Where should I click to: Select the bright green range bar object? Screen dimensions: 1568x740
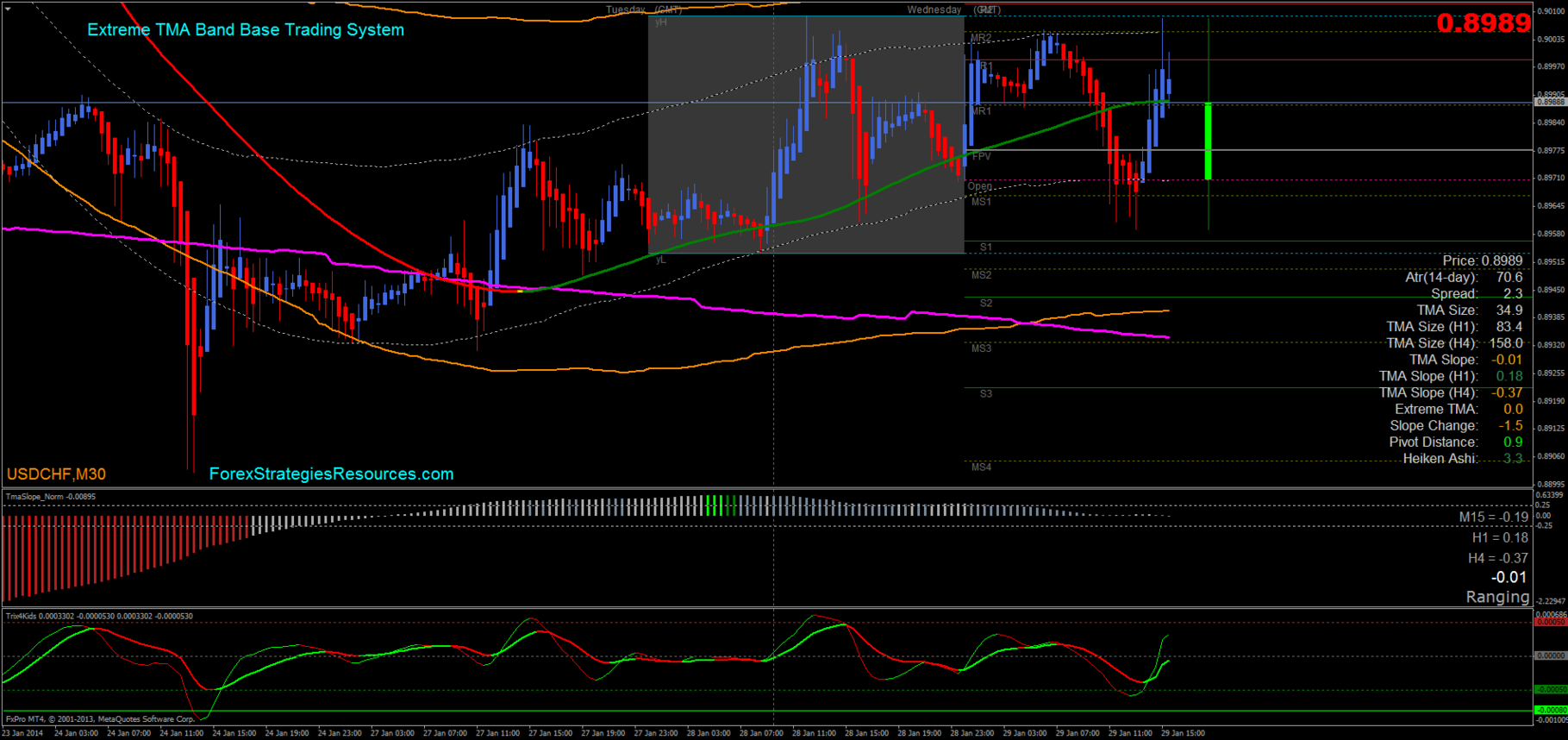coord(1209,141)
